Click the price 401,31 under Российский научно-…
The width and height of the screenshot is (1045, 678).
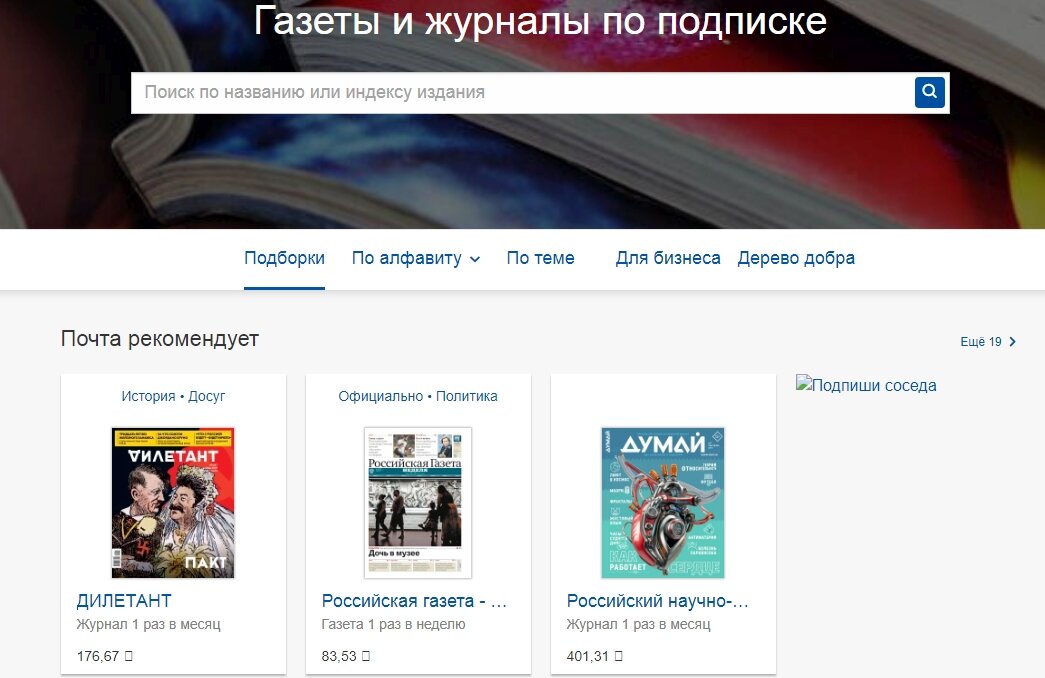click(x=594, y=656)
